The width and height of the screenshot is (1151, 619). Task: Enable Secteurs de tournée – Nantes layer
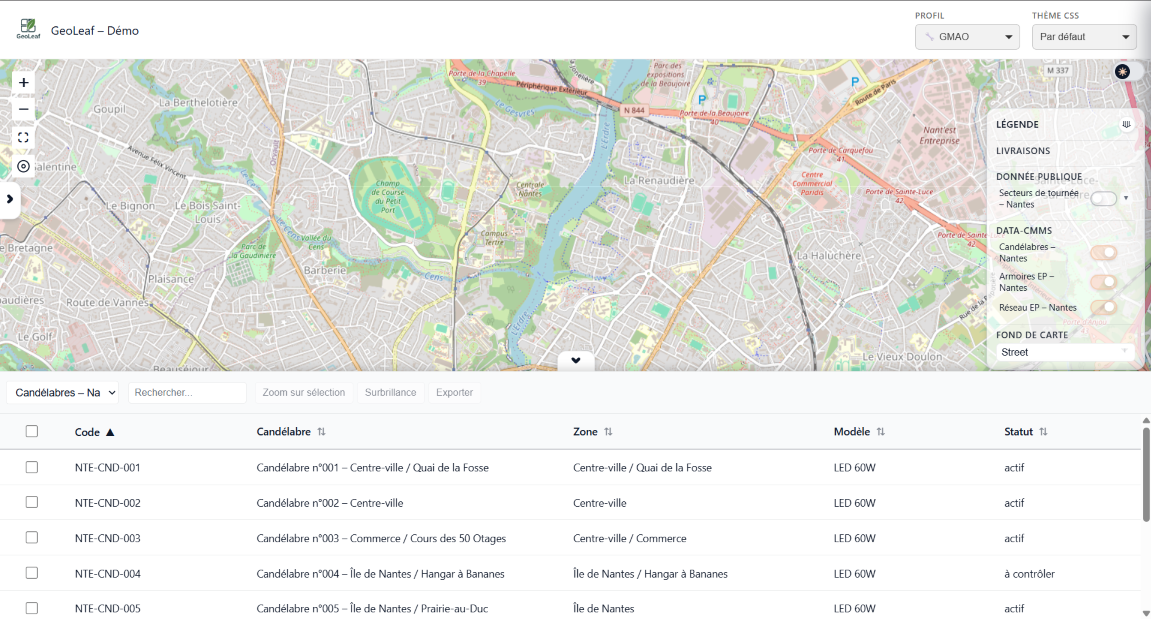point(1103,199)
